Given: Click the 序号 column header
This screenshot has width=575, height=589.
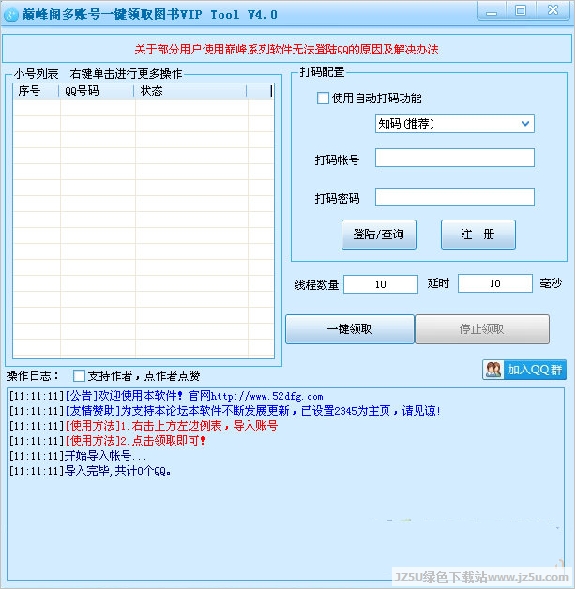Looking at the screenshot, I should pyautogui.click(x=36, y=91).
